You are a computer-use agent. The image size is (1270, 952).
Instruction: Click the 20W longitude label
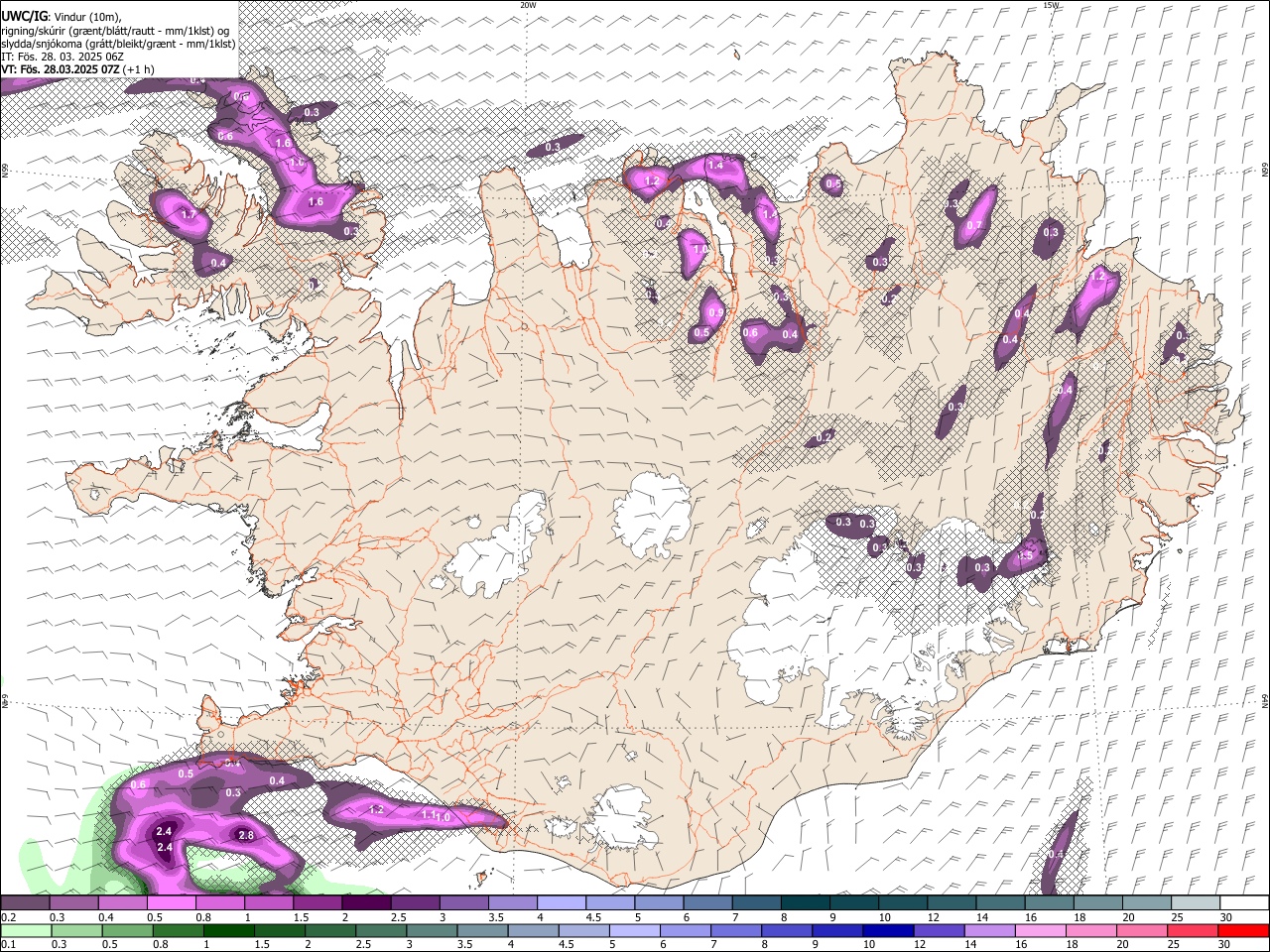click(528, 5)
